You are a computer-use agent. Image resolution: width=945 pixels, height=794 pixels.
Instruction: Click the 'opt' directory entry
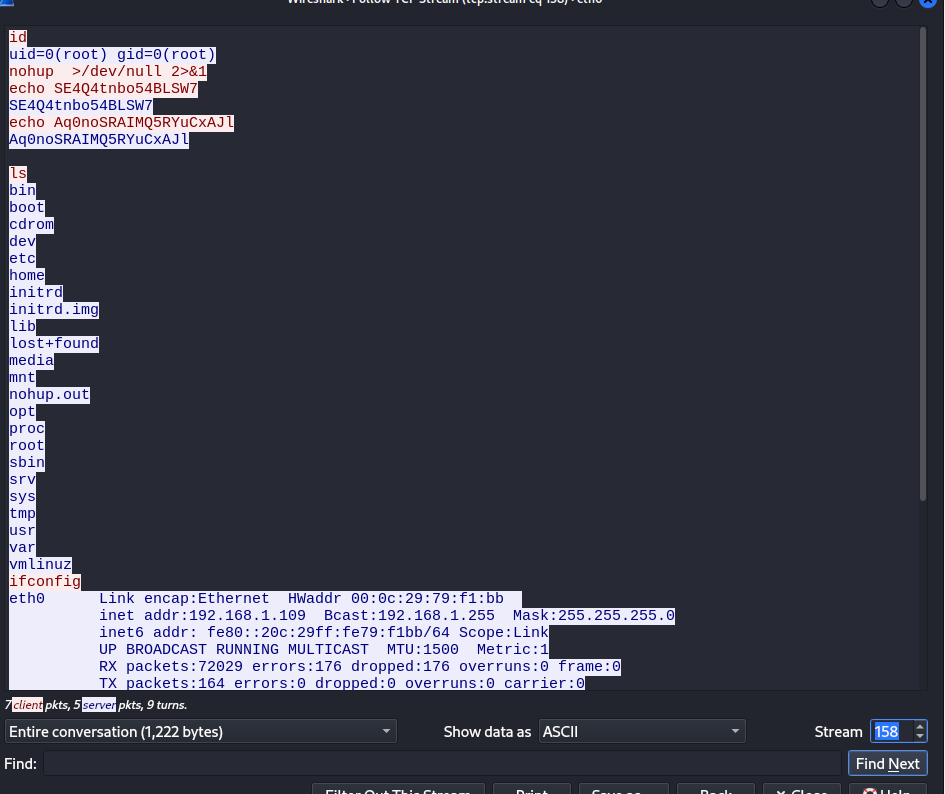pos(22,411)
